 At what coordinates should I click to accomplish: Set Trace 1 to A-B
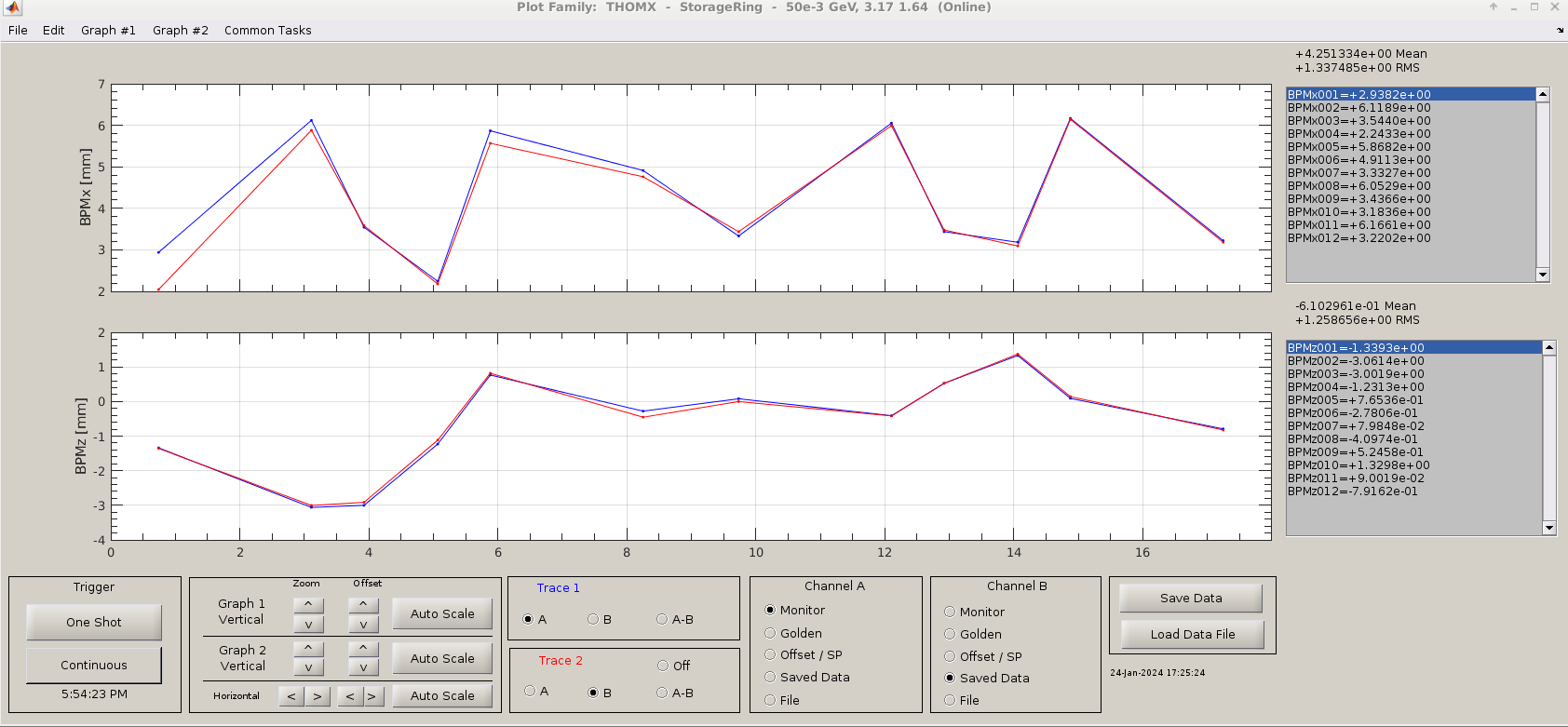[x=662, y=619]
